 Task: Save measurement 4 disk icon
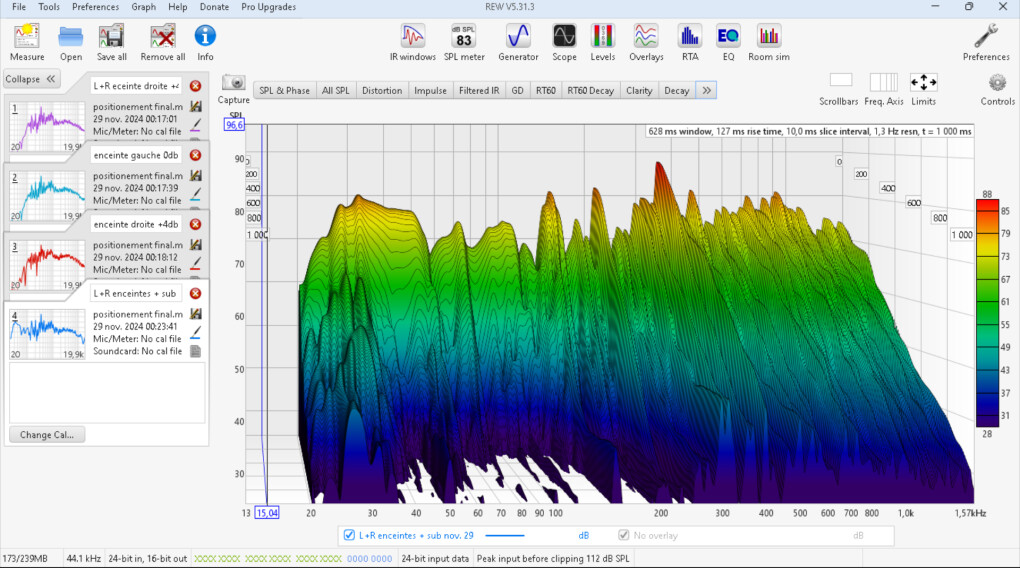coord(195,314)
